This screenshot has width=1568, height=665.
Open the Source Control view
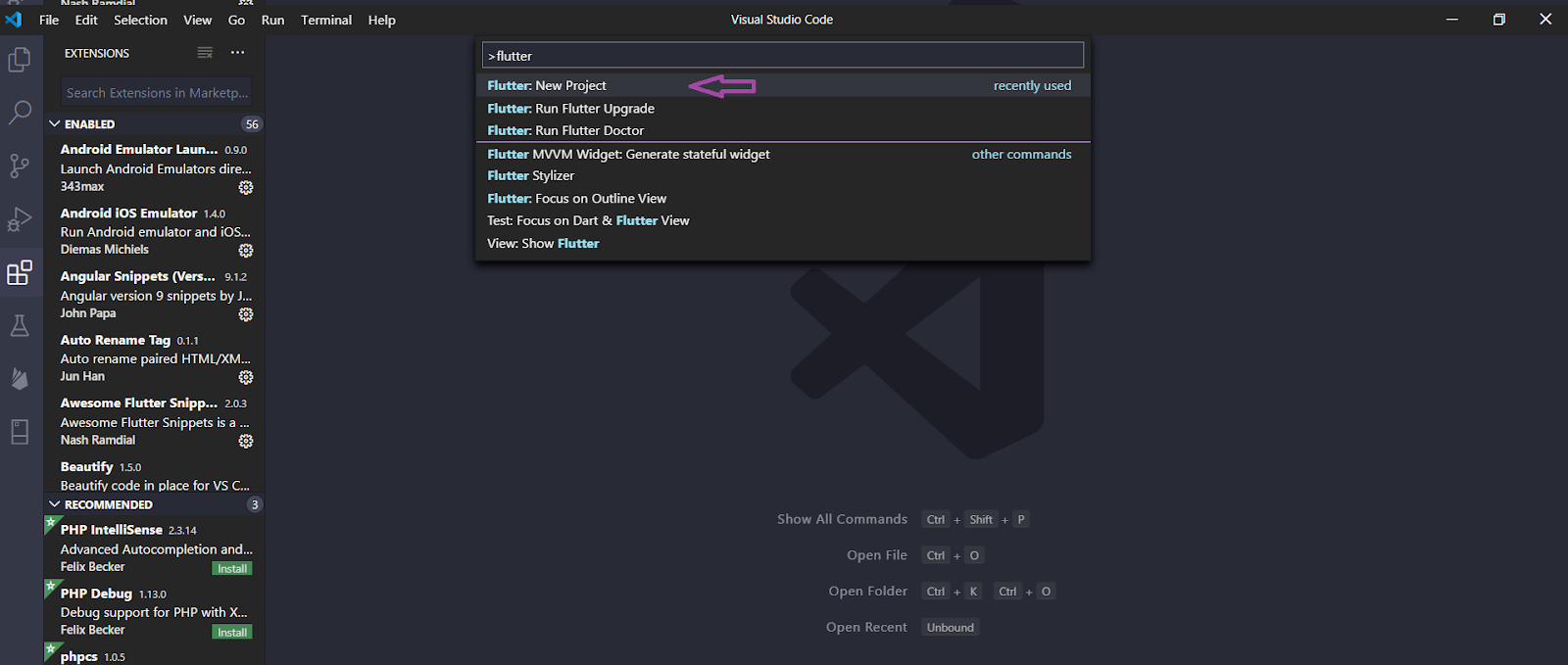(20, 166)
